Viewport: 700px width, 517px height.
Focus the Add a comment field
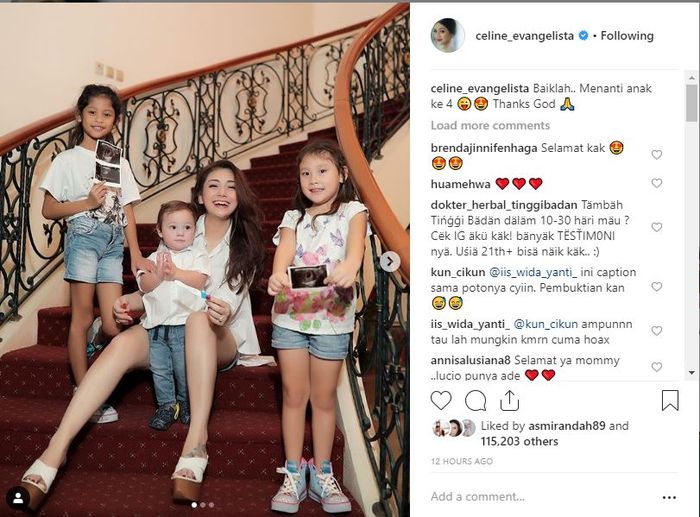click(542, 496)
